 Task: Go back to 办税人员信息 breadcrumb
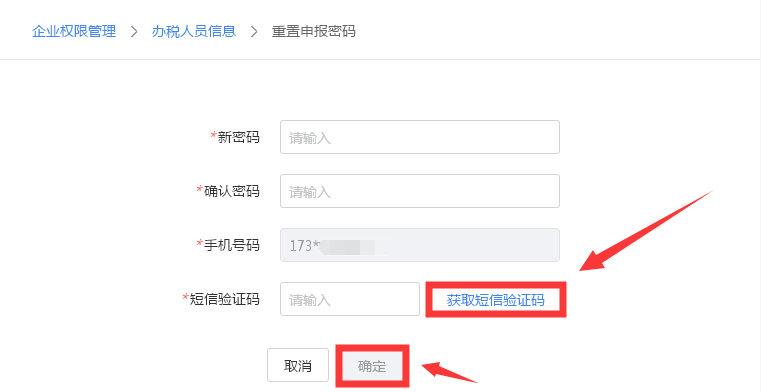tap(194, 32)
